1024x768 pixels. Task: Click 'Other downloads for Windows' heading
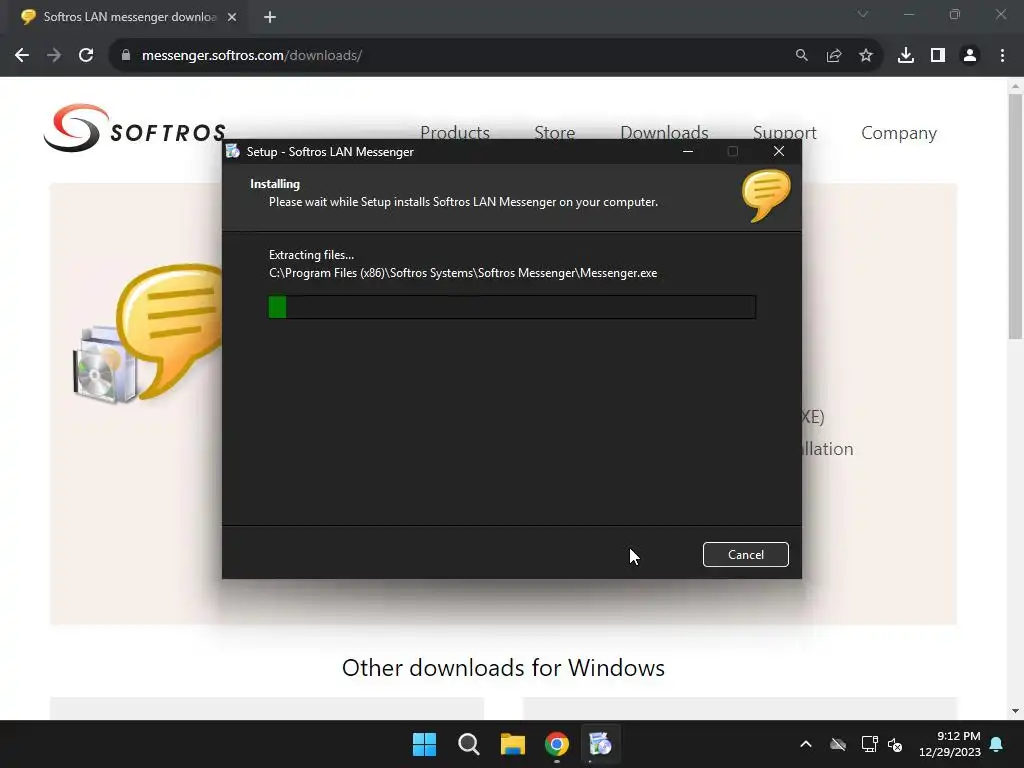[503, 667]
